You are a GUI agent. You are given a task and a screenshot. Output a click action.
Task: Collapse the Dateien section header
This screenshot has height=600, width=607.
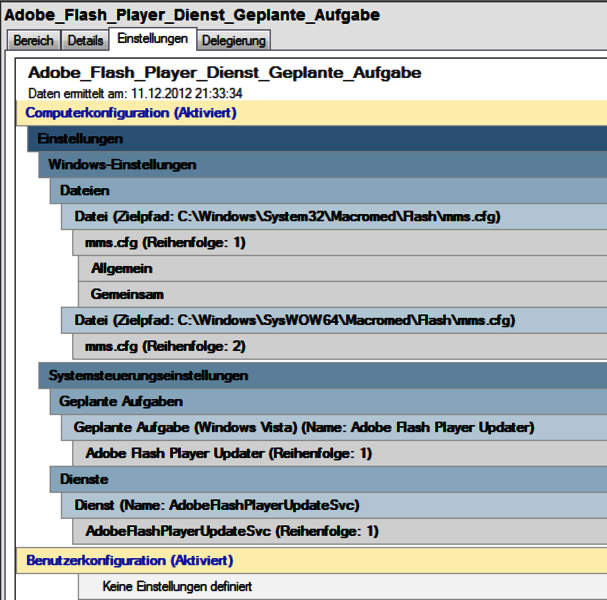pos(328,190)
